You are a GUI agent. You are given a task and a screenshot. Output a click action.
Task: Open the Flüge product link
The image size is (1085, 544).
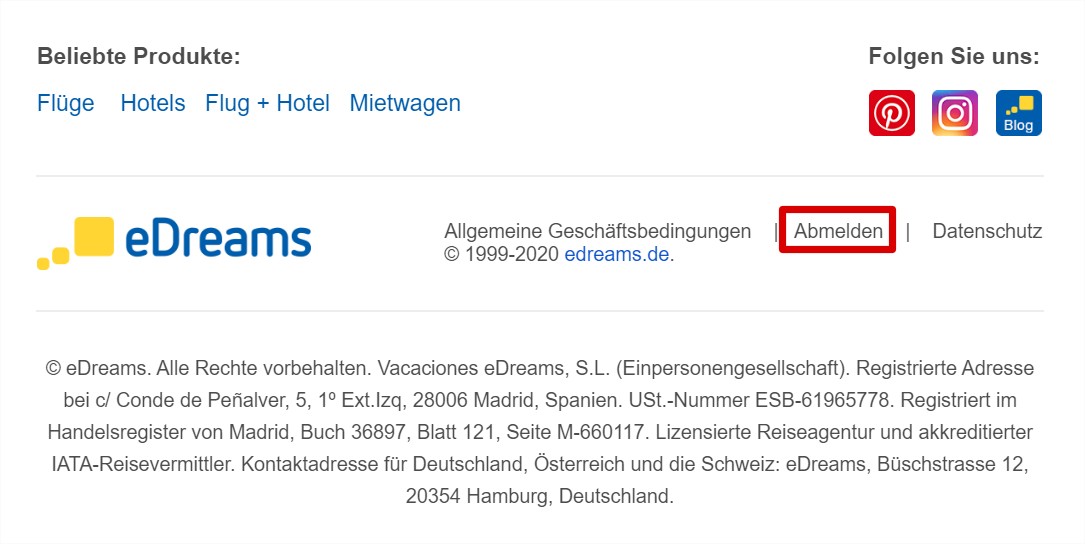click(66, 103)
